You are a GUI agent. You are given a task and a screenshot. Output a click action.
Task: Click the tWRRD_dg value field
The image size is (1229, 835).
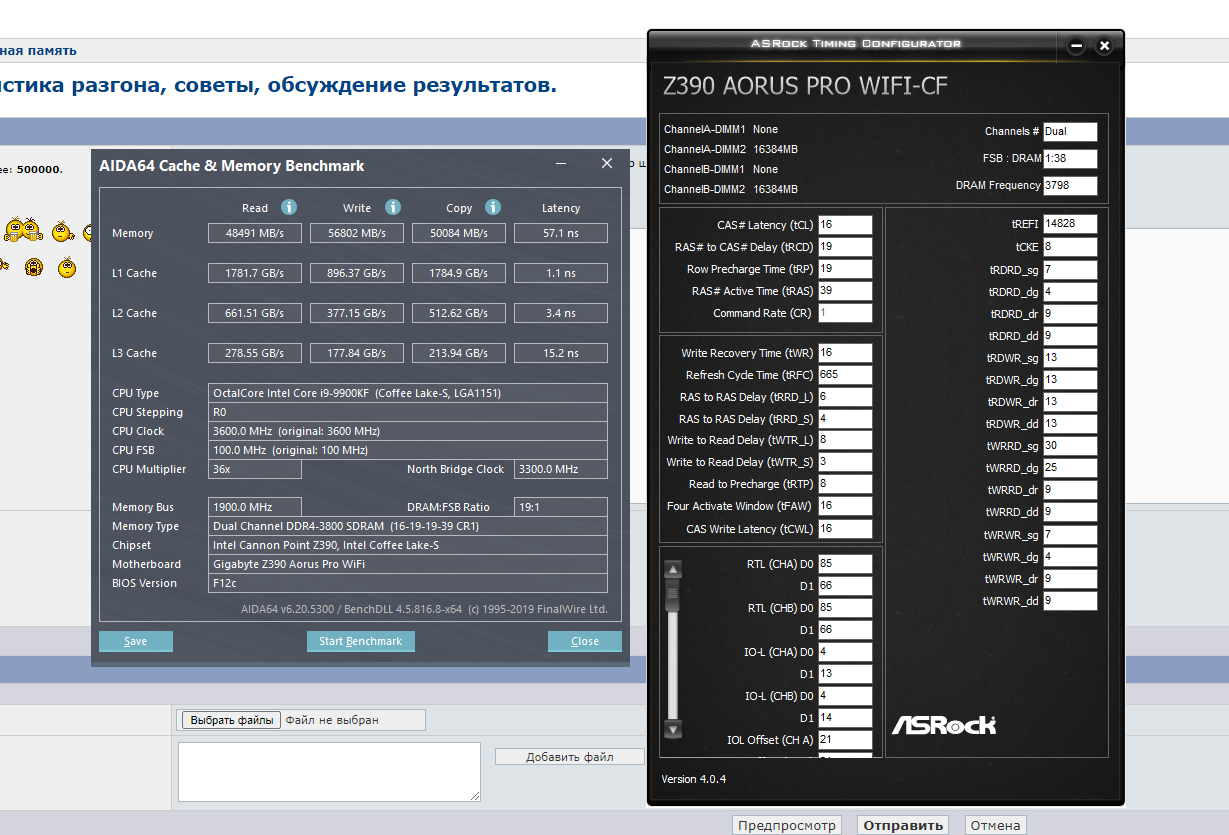tap(1070, 468)
